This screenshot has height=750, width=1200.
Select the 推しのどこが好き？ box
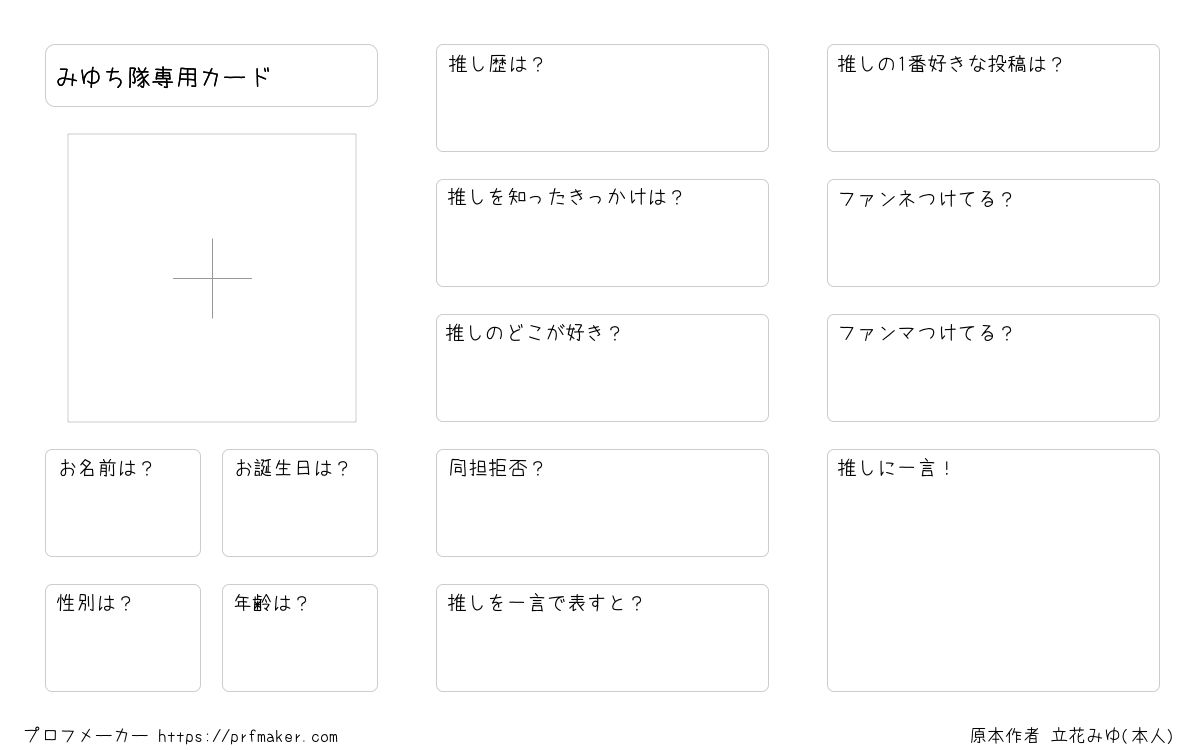(602, 368)
